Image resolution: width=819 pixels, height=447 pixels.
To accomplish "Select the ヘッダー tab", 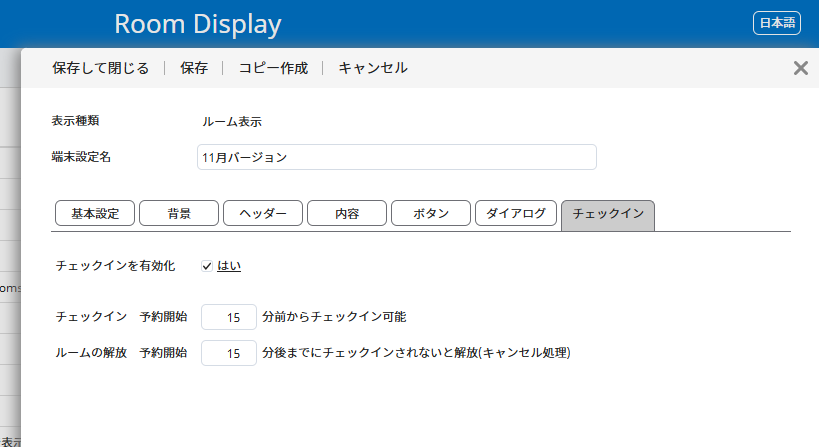I will coord(263,214).
